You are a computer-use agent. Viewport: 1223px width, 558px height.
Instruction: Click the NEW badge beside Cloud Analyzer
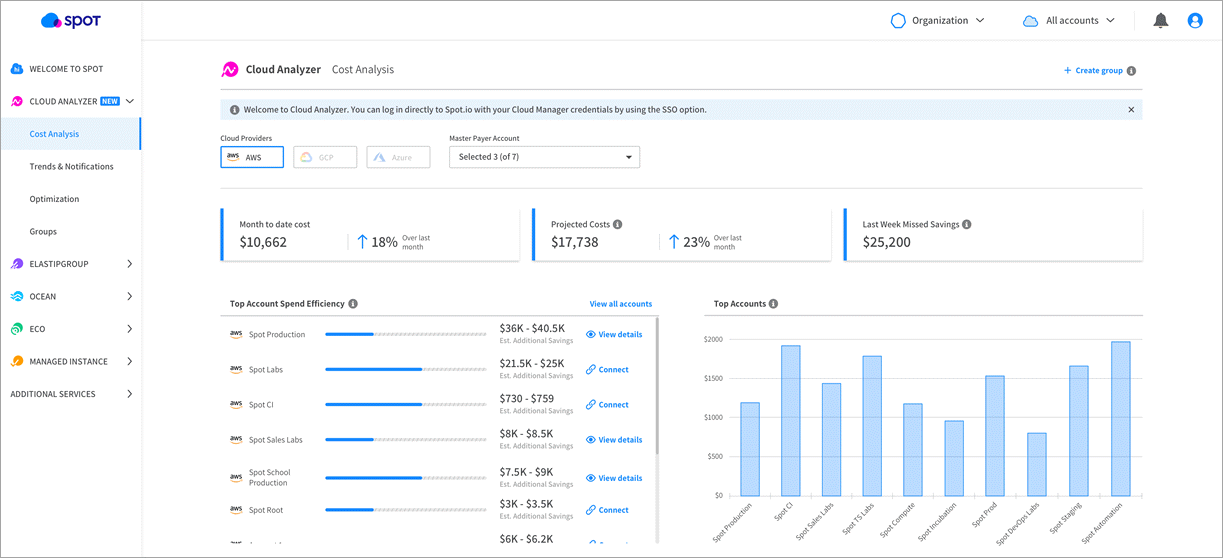(x=110, y=101)
